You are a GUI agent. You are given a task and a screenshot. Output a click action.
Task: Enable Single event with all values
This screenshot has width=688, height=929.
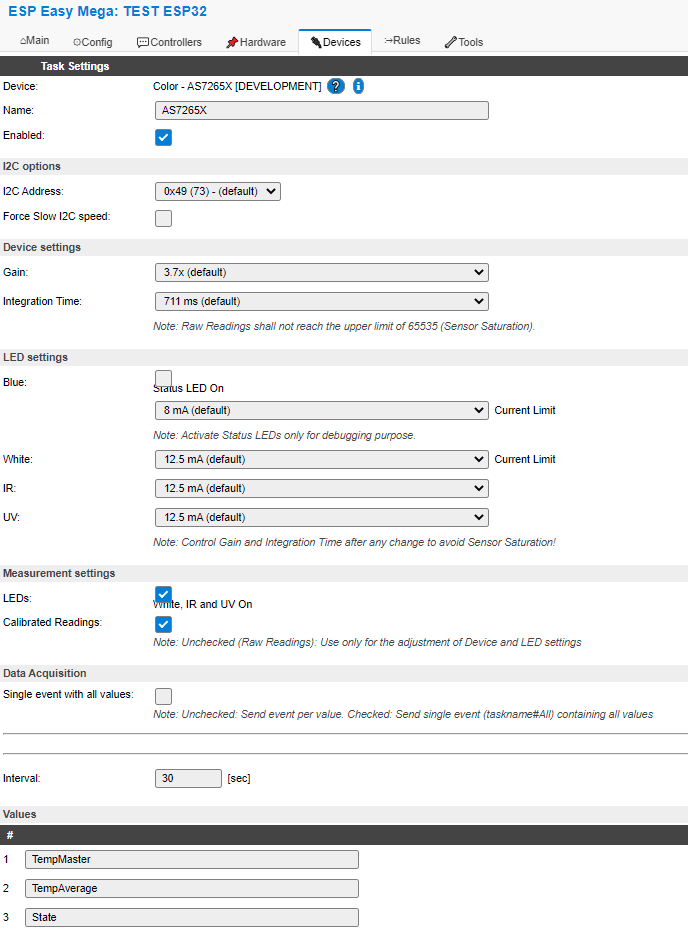(163, 696)
